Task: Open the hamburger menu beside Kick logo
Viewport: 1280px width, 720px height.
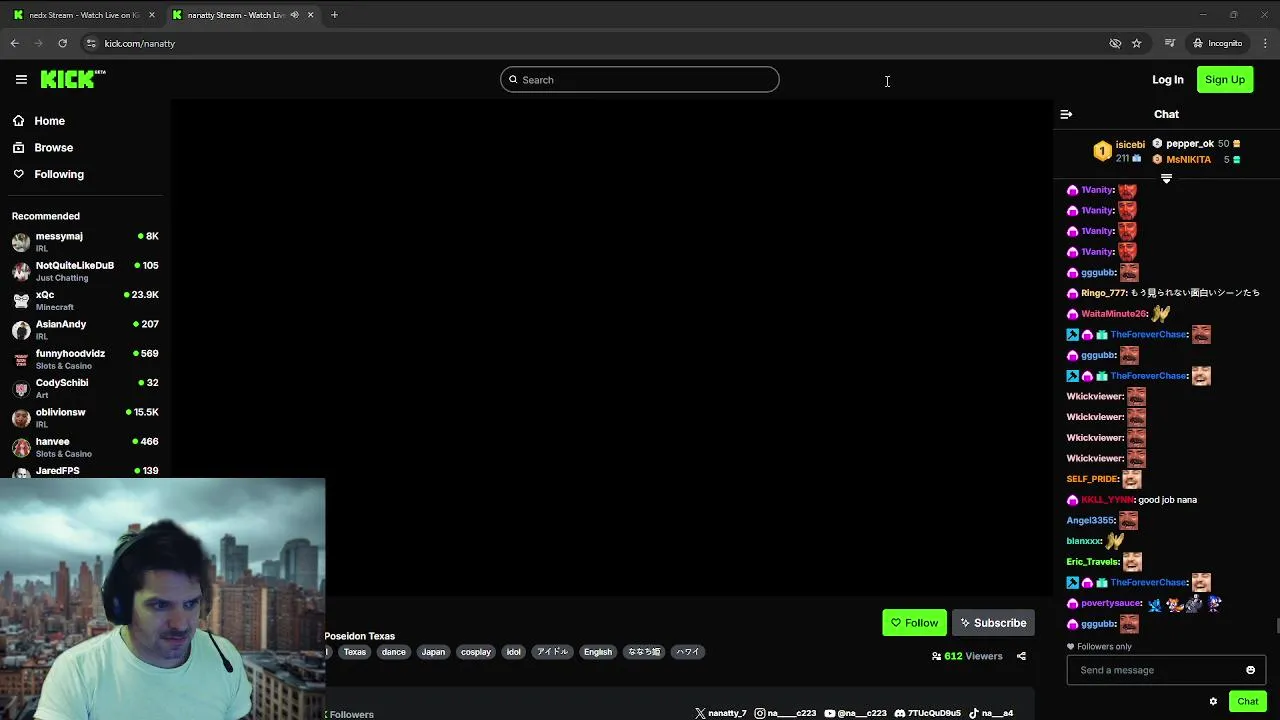Action: (x=21, y=80)
